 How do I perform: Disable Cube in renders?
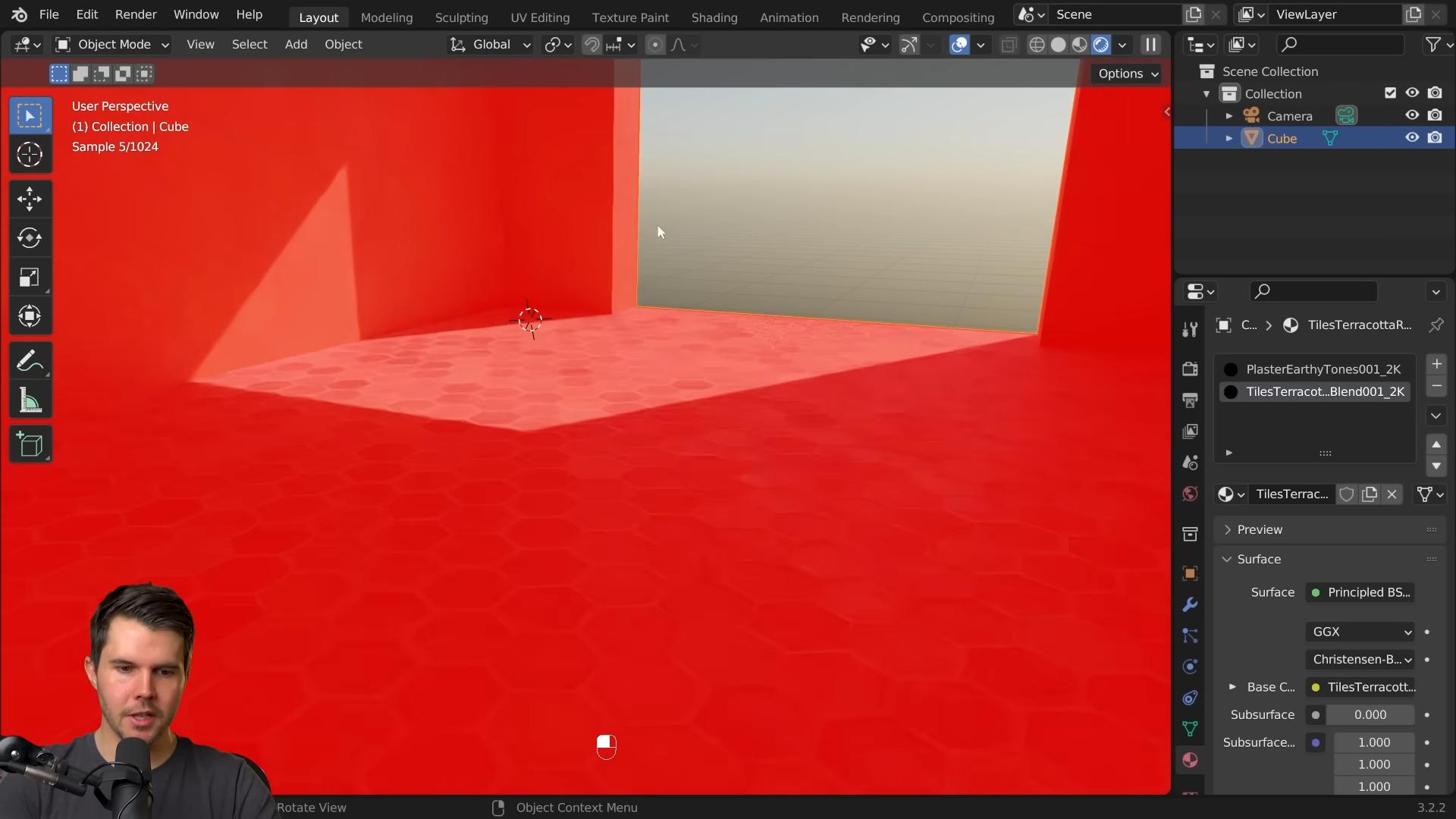(x=1435, y=138)
